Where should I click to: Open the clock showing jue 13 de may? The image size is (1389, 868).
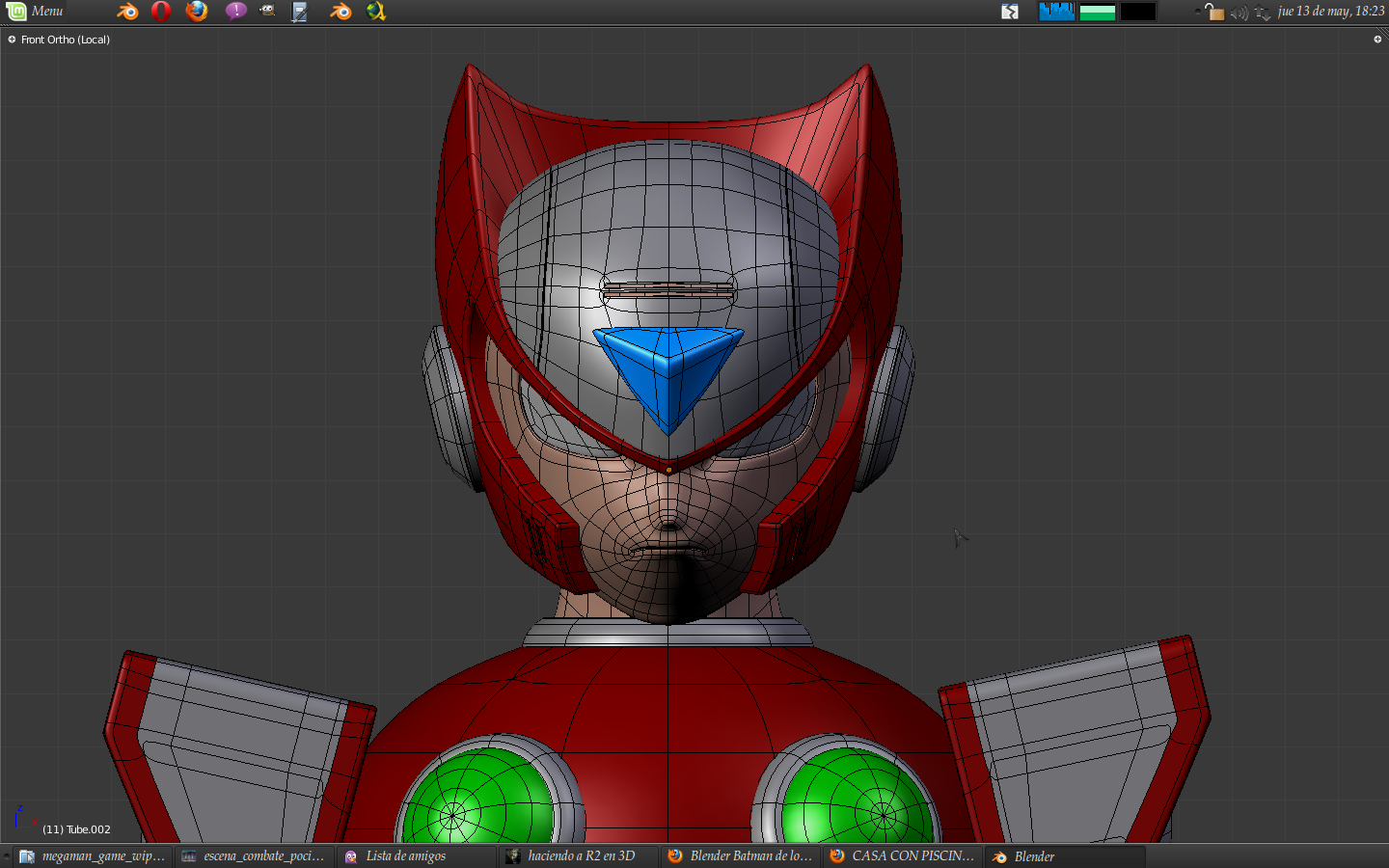(x=1331, y=12)
